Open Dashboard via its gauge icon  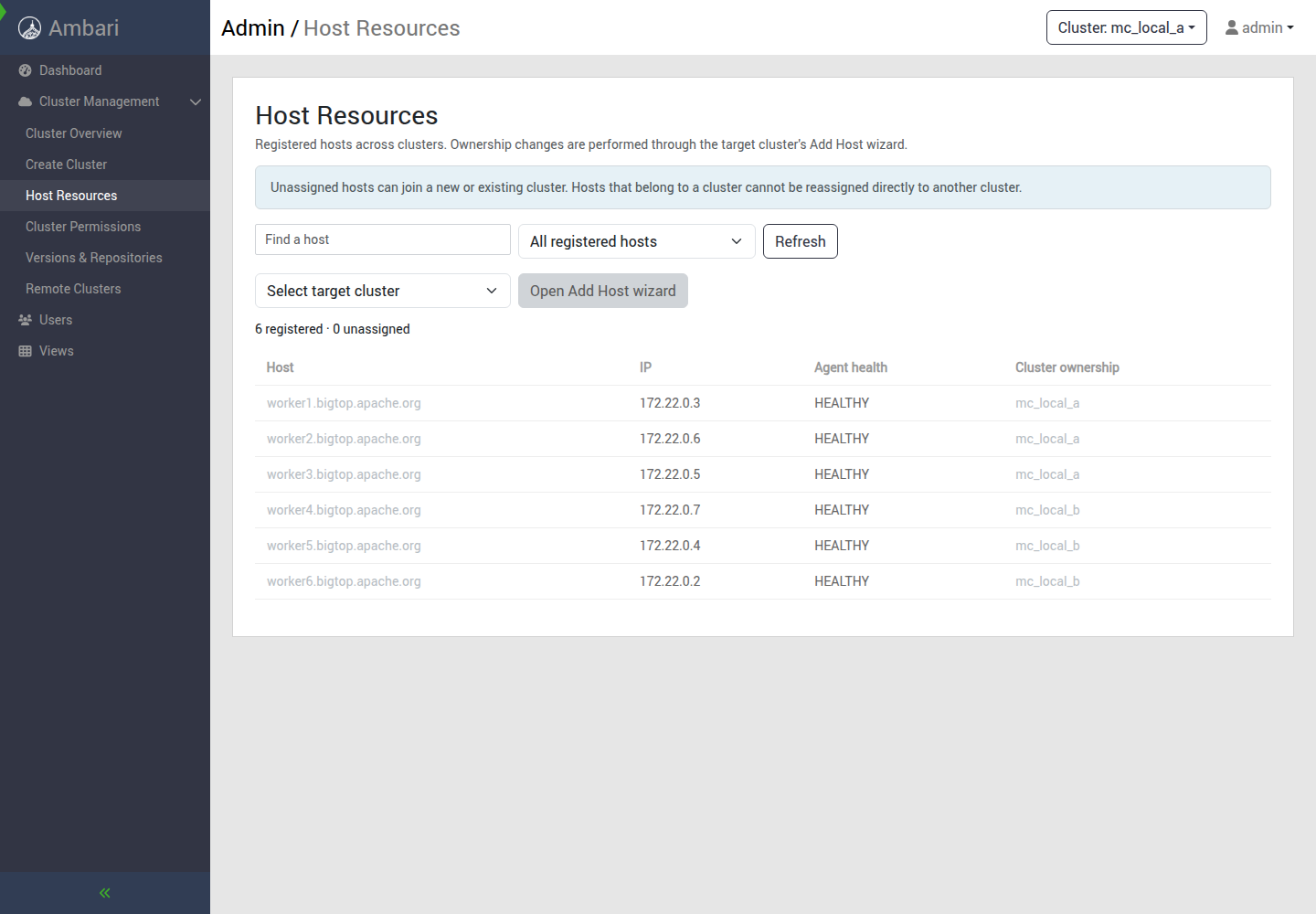point(26,70)
